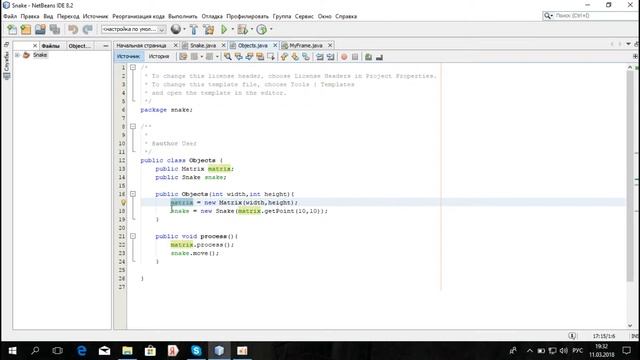The image size is (640, 360).
Task: Click the Comment code icon
Action: [x=368, y=57]
